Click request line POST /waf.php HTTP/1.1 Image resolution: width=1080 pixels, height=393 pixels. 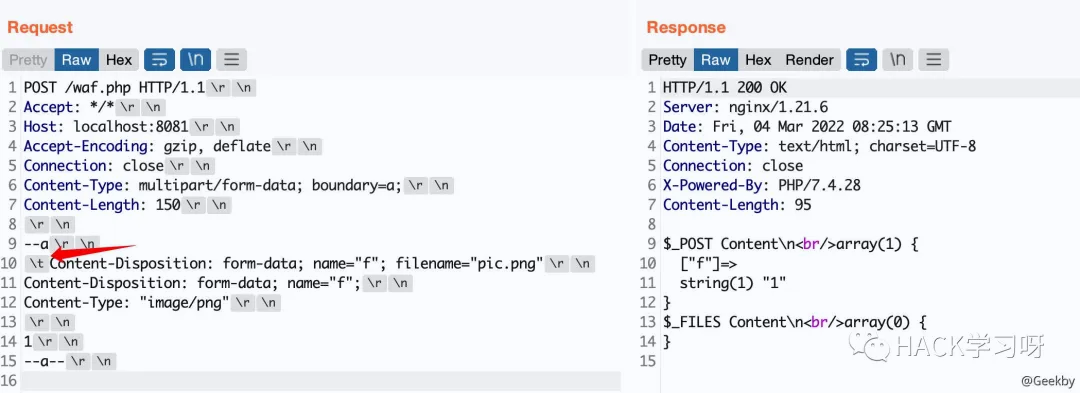point(114,88)
